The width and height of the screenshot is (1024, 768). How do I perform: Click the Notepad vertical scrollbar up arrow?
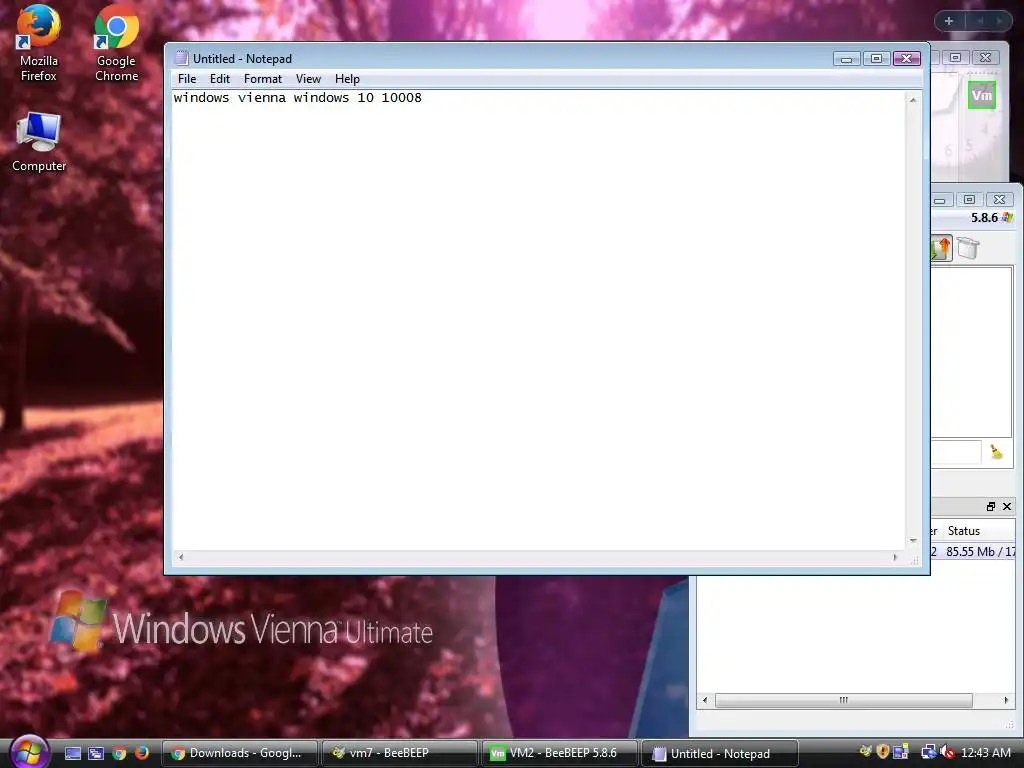click(913, 99)
